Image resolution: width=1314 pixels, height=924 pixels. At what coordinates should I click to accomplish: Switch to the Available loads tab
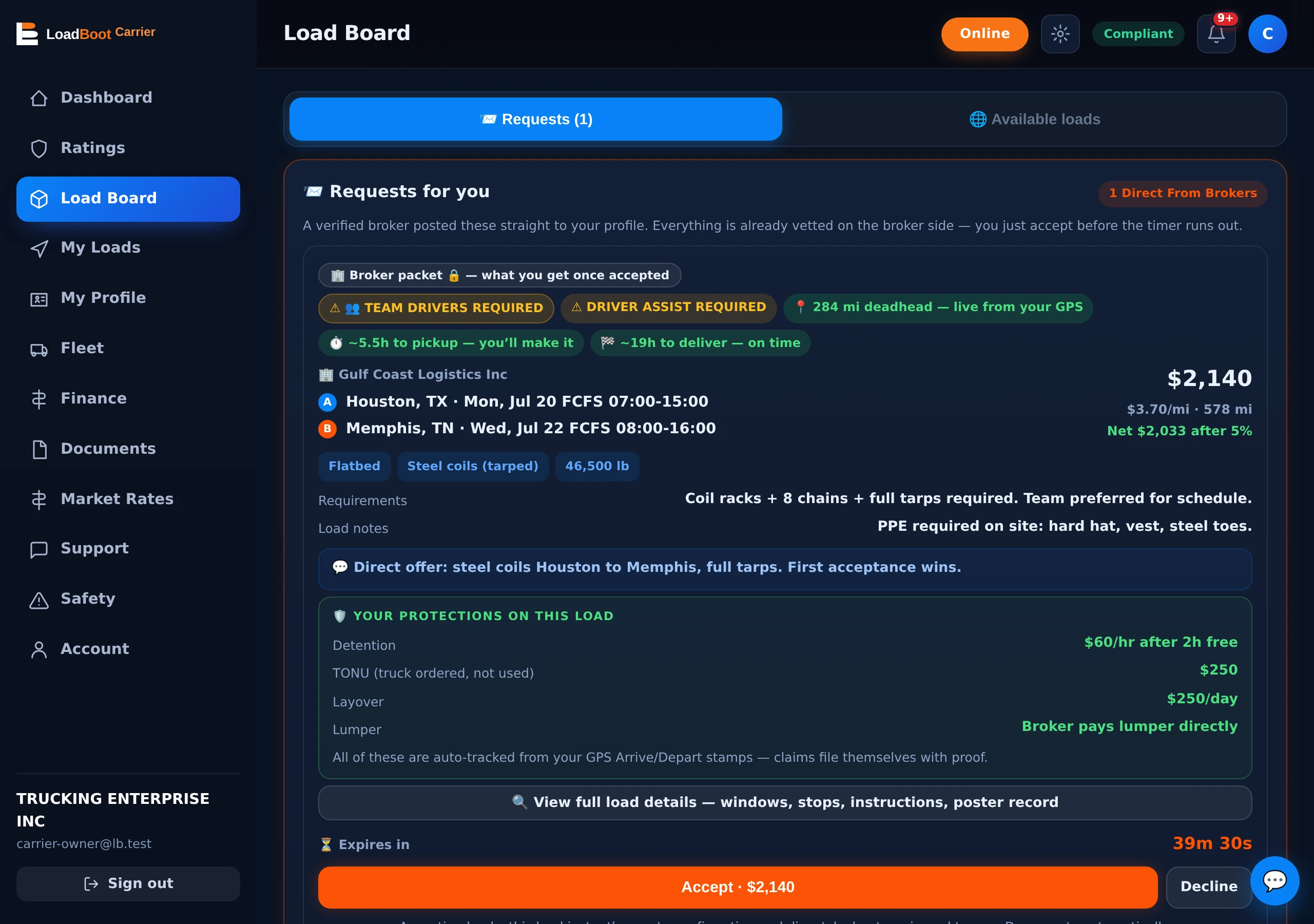1034,119
